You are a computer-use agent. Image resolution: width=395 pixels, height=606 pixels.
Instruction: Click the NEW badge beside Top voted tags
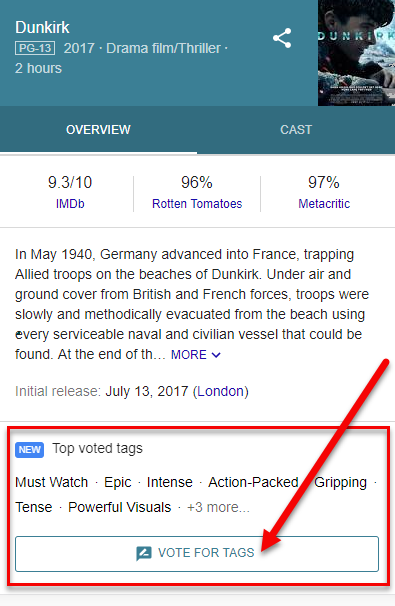(29, 449)
